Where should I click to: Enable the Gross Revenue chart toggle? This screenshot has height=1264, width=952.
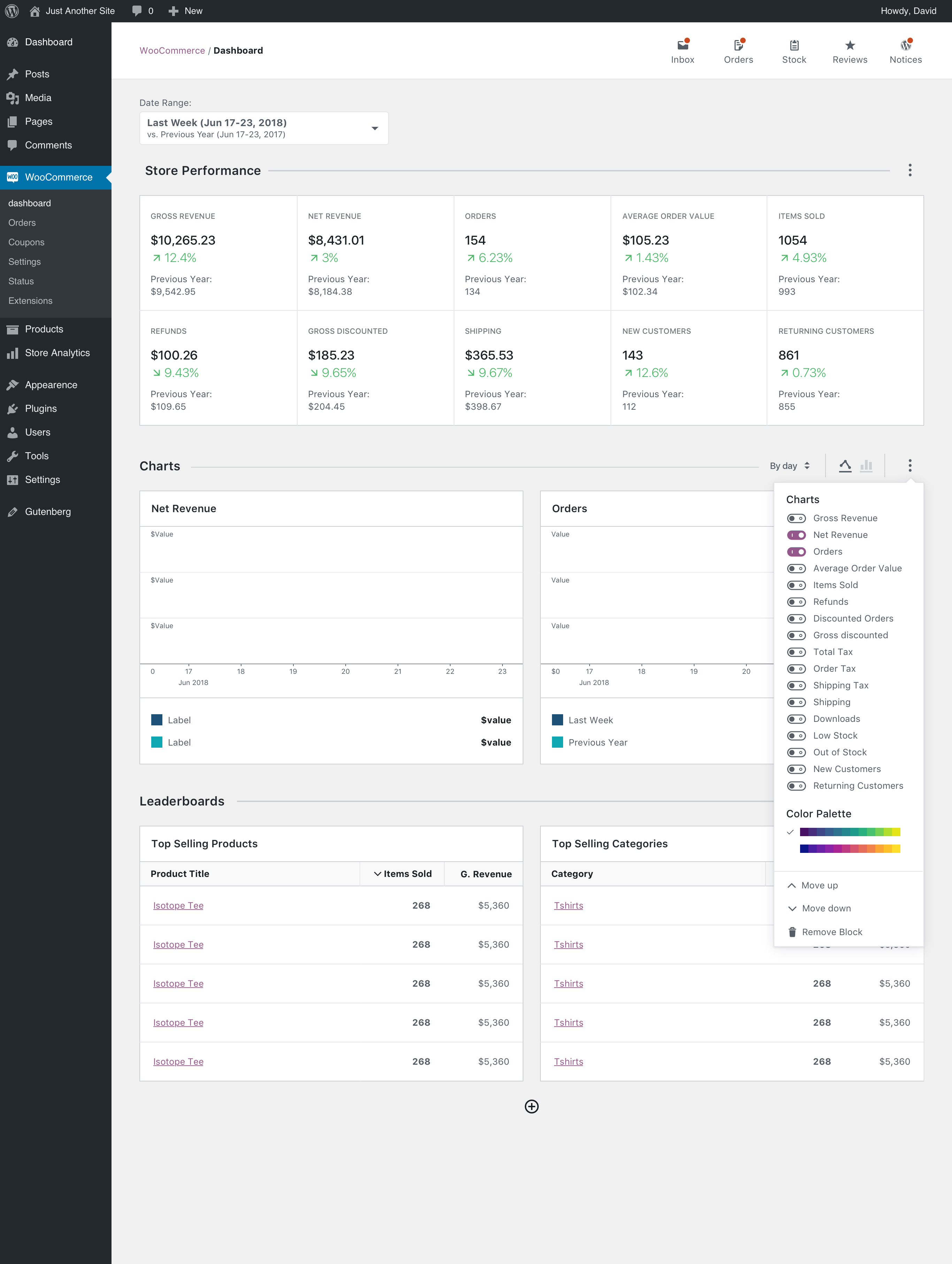(796, 518)
